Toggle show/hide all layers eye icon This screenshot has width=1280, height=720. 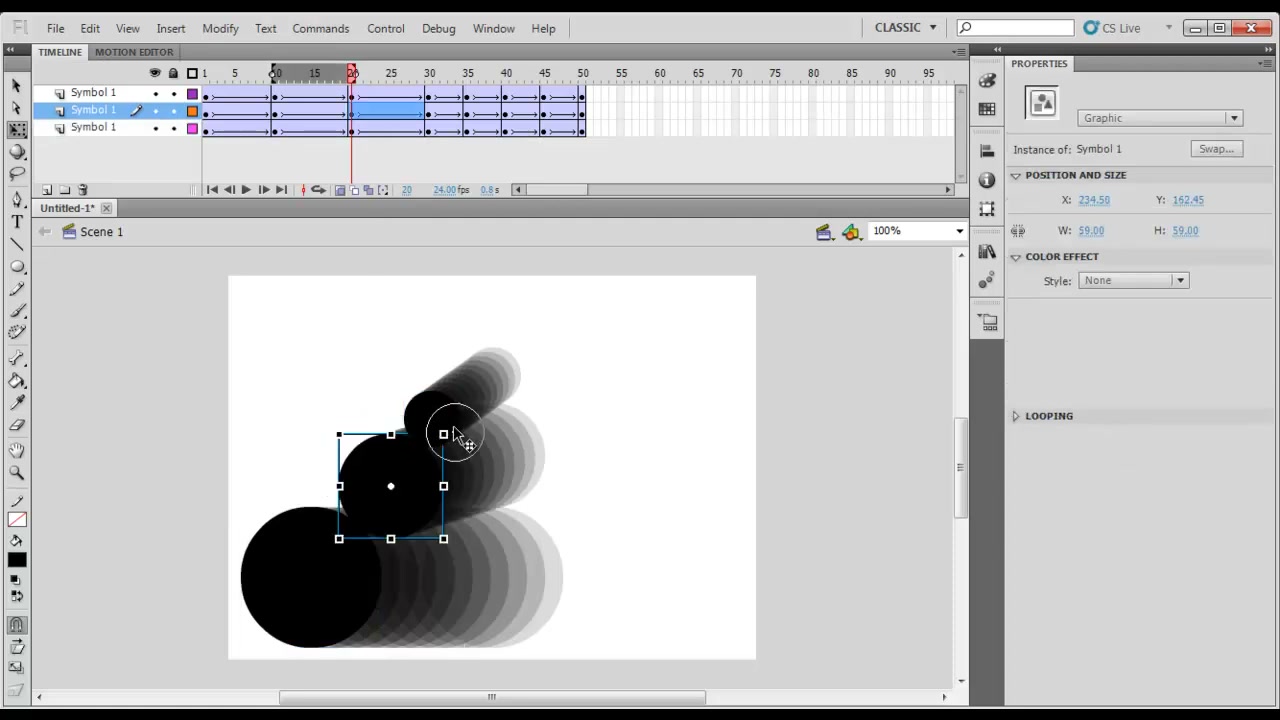click(155, 73)
